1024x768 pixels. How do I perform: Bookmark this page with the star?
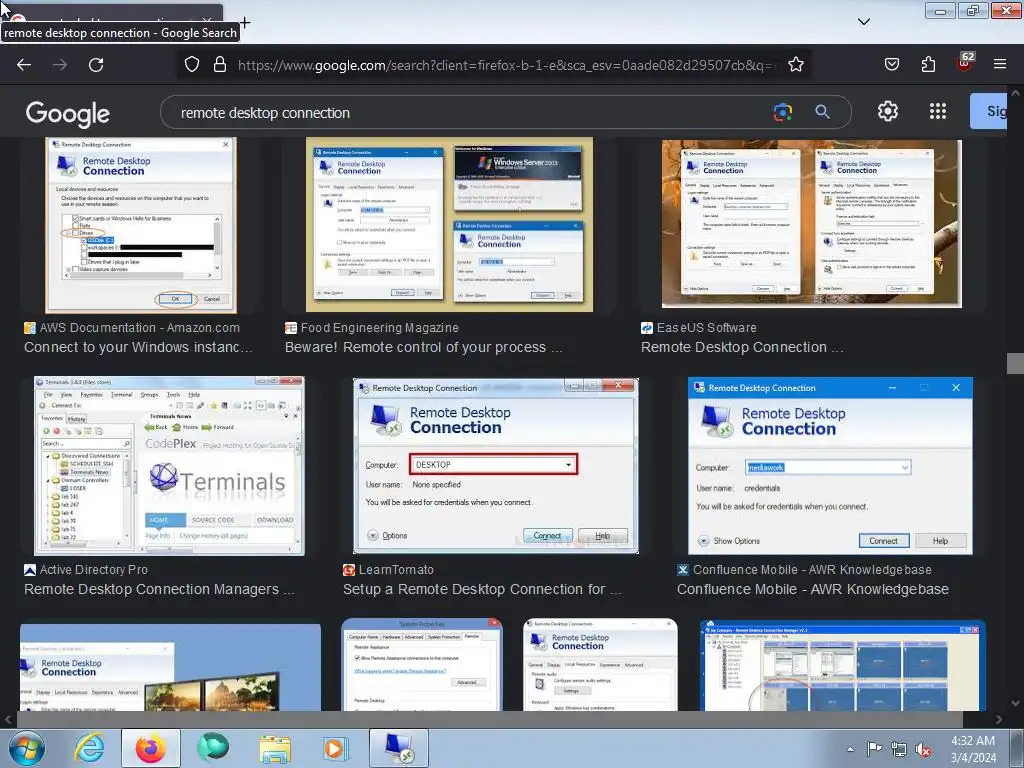coord(795,65)
